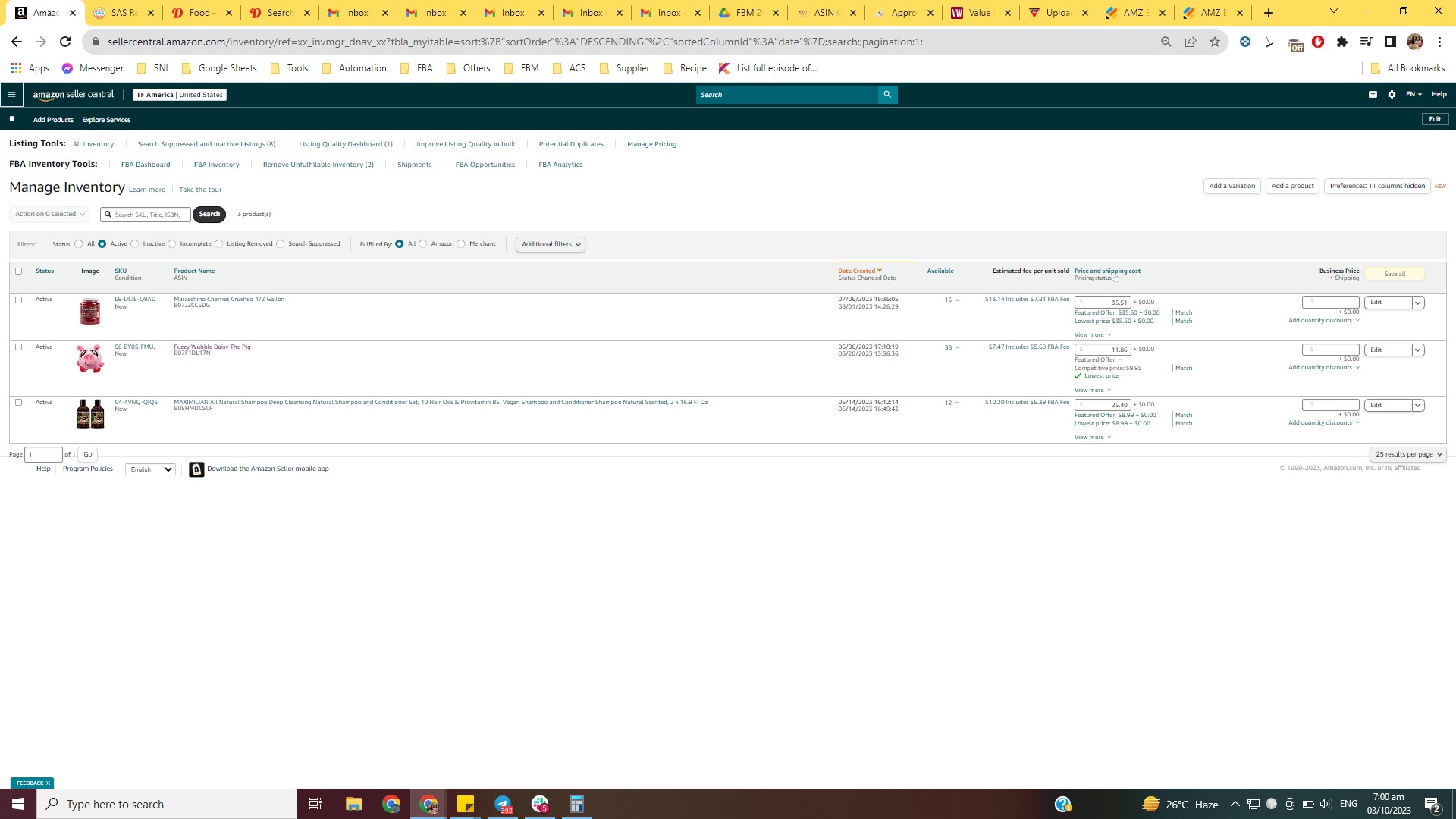Expand Add quantity discounts for Maraschino Cherries
This screenshot has width=1456, height=819.
1324,321
